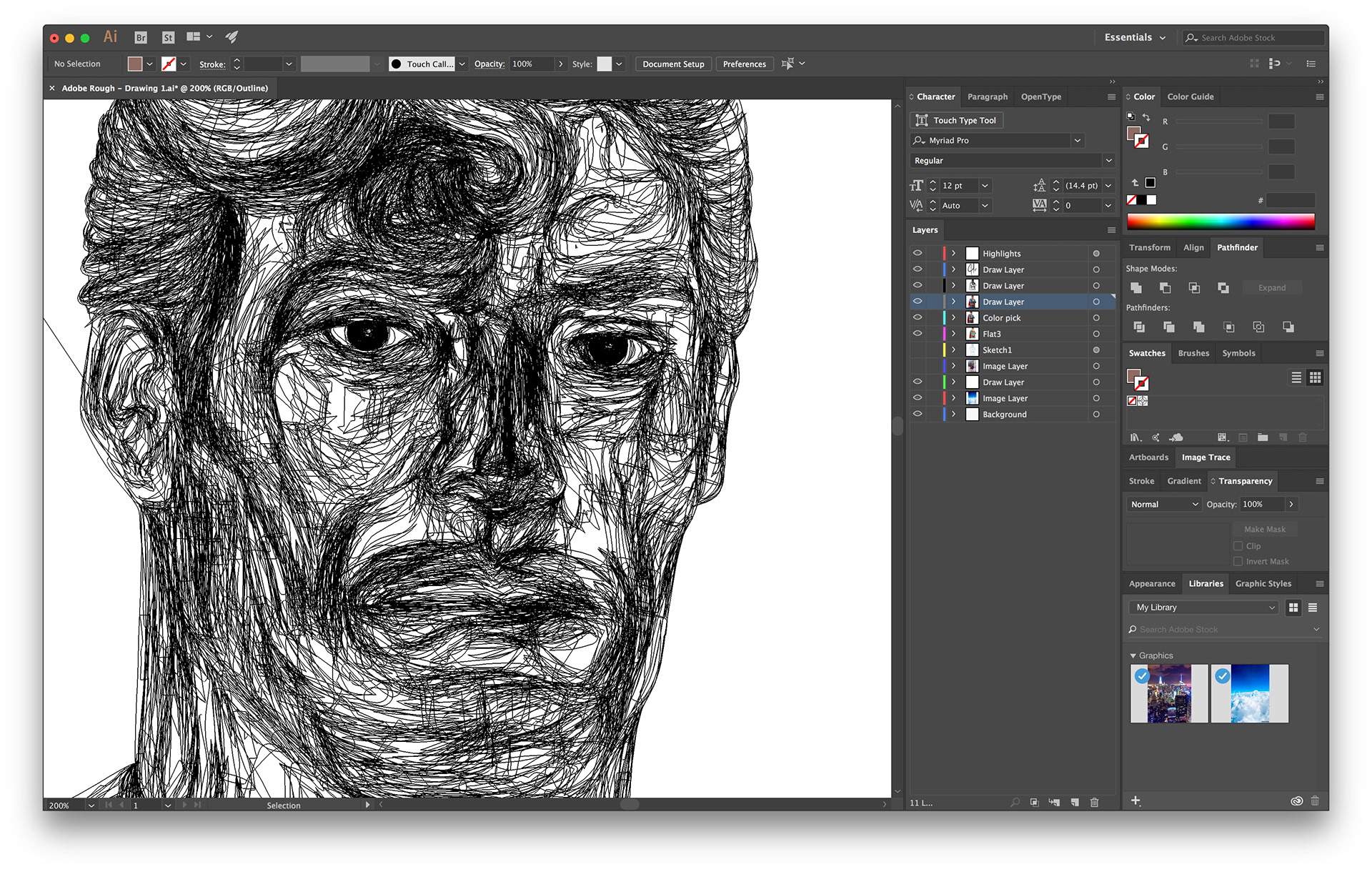The width and height of the screenshot is (1372, 872).
Task: Expand the Color pick layer
Action: (x=953, y=317)
